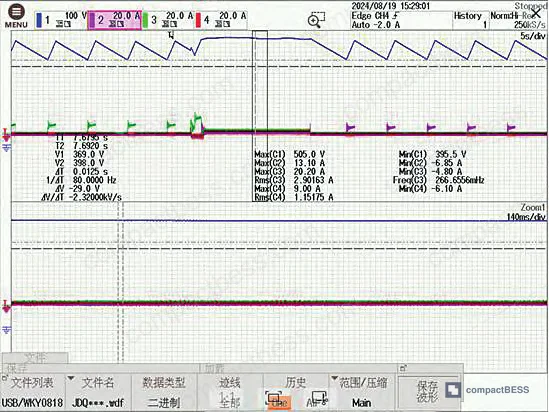Click the trigger position marker above waveform
The width and height of the screenshot is (549, 412).
click(x=171, y=35)
